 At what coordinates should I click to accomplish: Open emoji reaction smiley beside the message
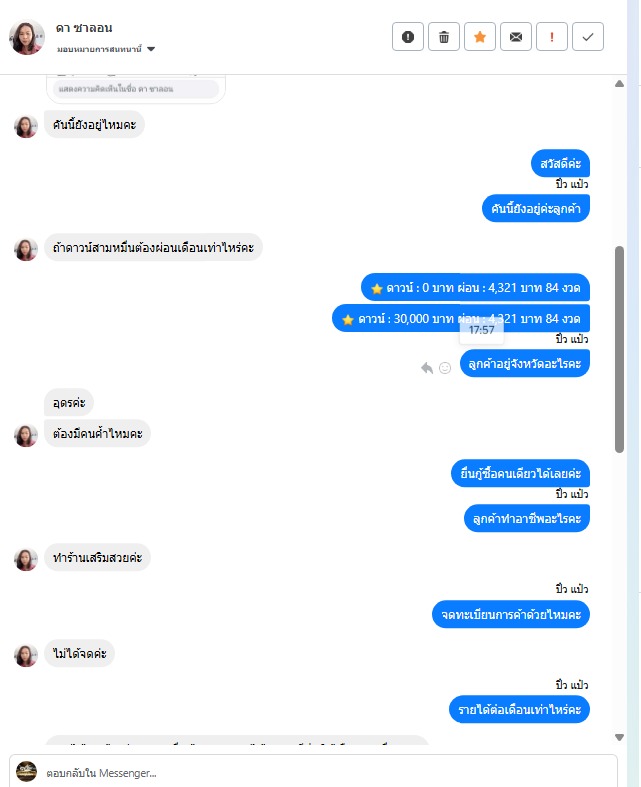click(x=445, y=368)
